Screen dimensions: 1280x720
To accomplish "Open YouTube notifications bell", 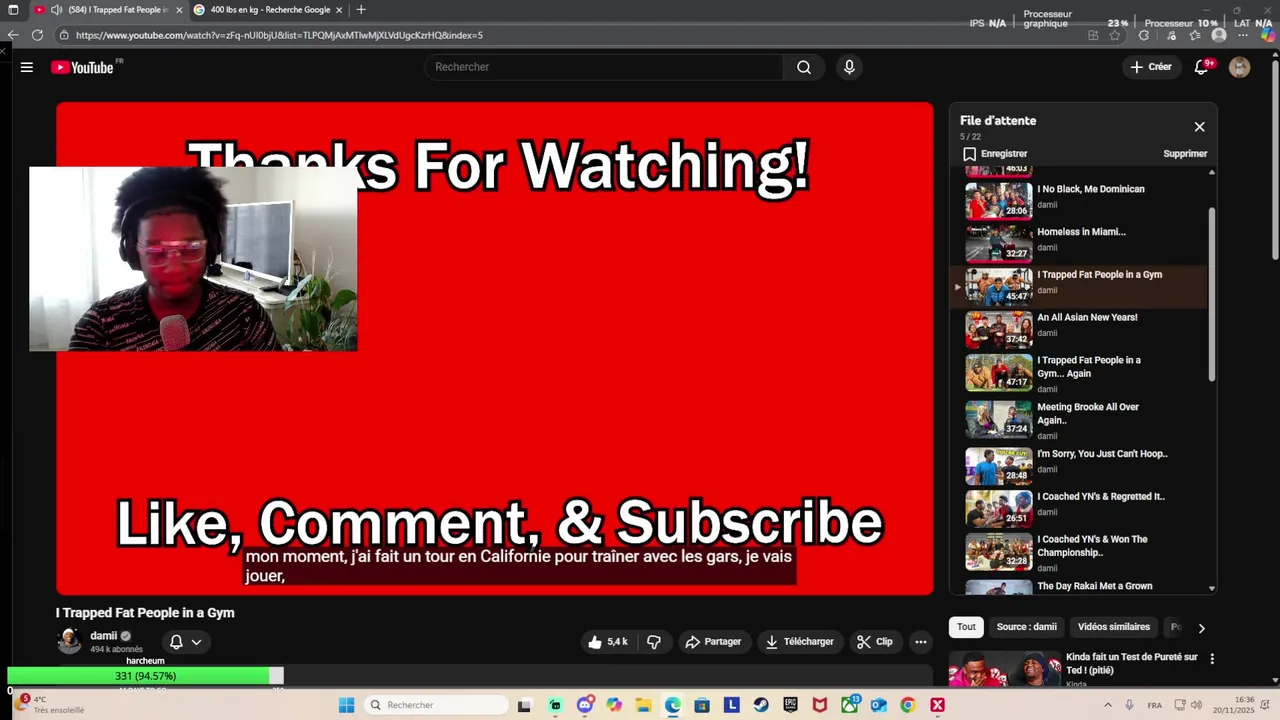I will click(1203, 67).
